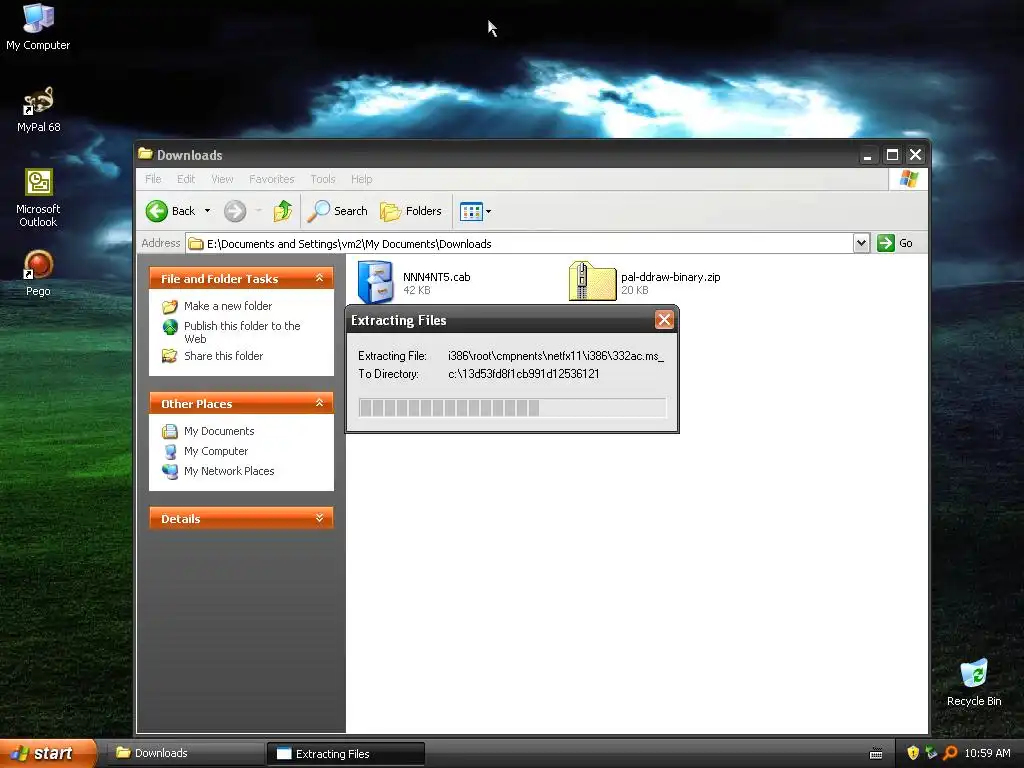Click the Extracting Files dialog title bar
This screenshot has height=768, width=1024.
click(500, 320)
